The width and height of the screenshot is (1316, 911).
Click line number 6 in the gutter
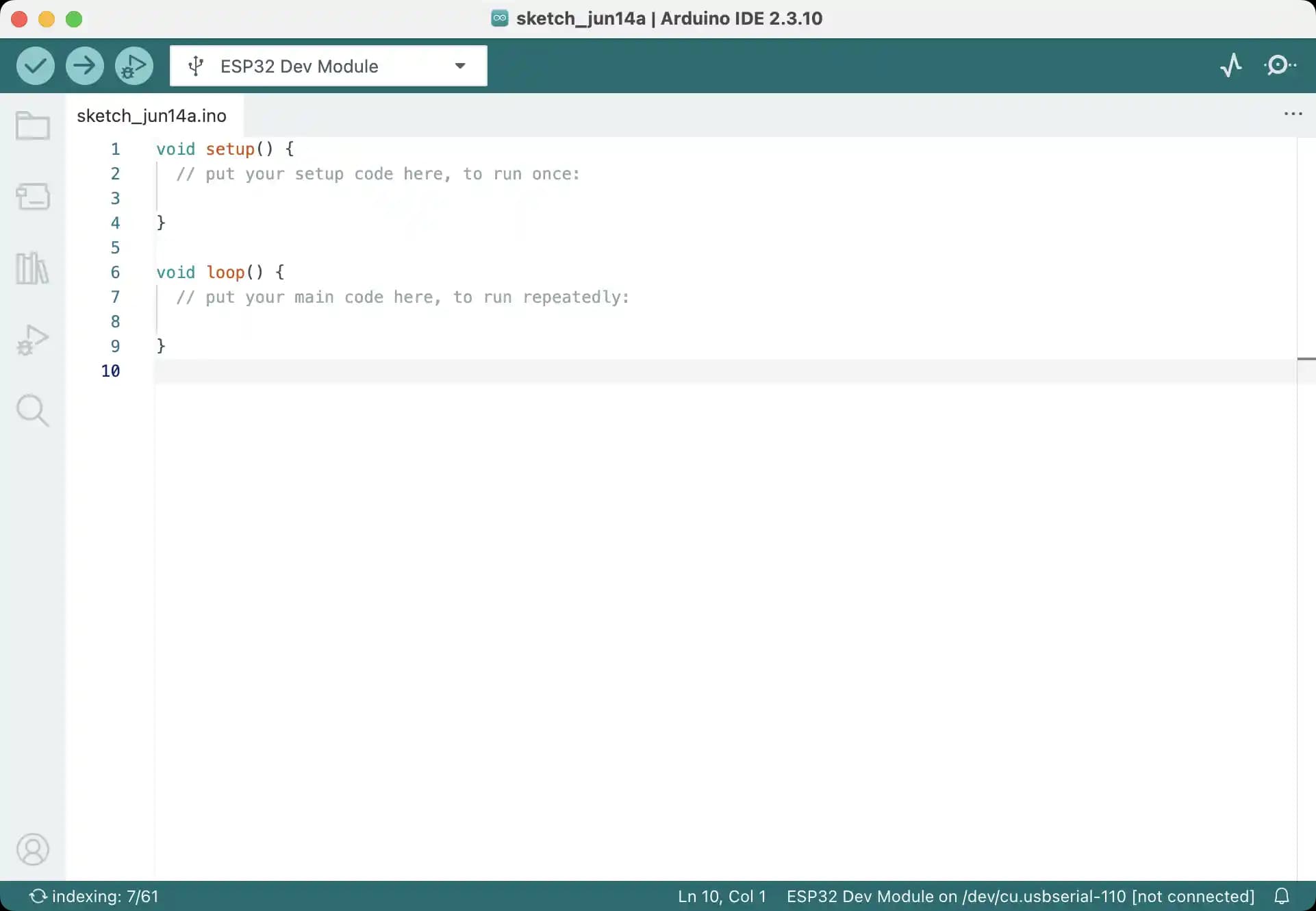tap(115, 272)
